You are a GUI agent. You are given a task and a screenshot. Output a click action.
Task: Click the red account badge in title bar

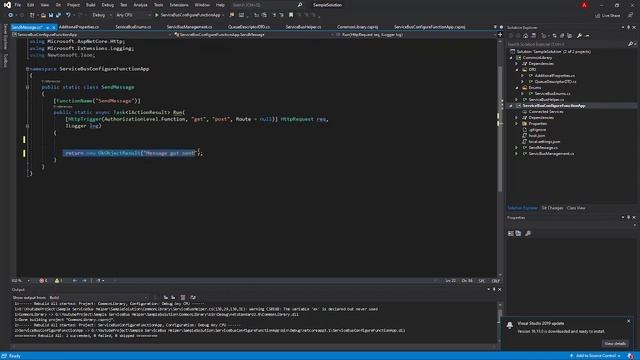coord(584,5)
